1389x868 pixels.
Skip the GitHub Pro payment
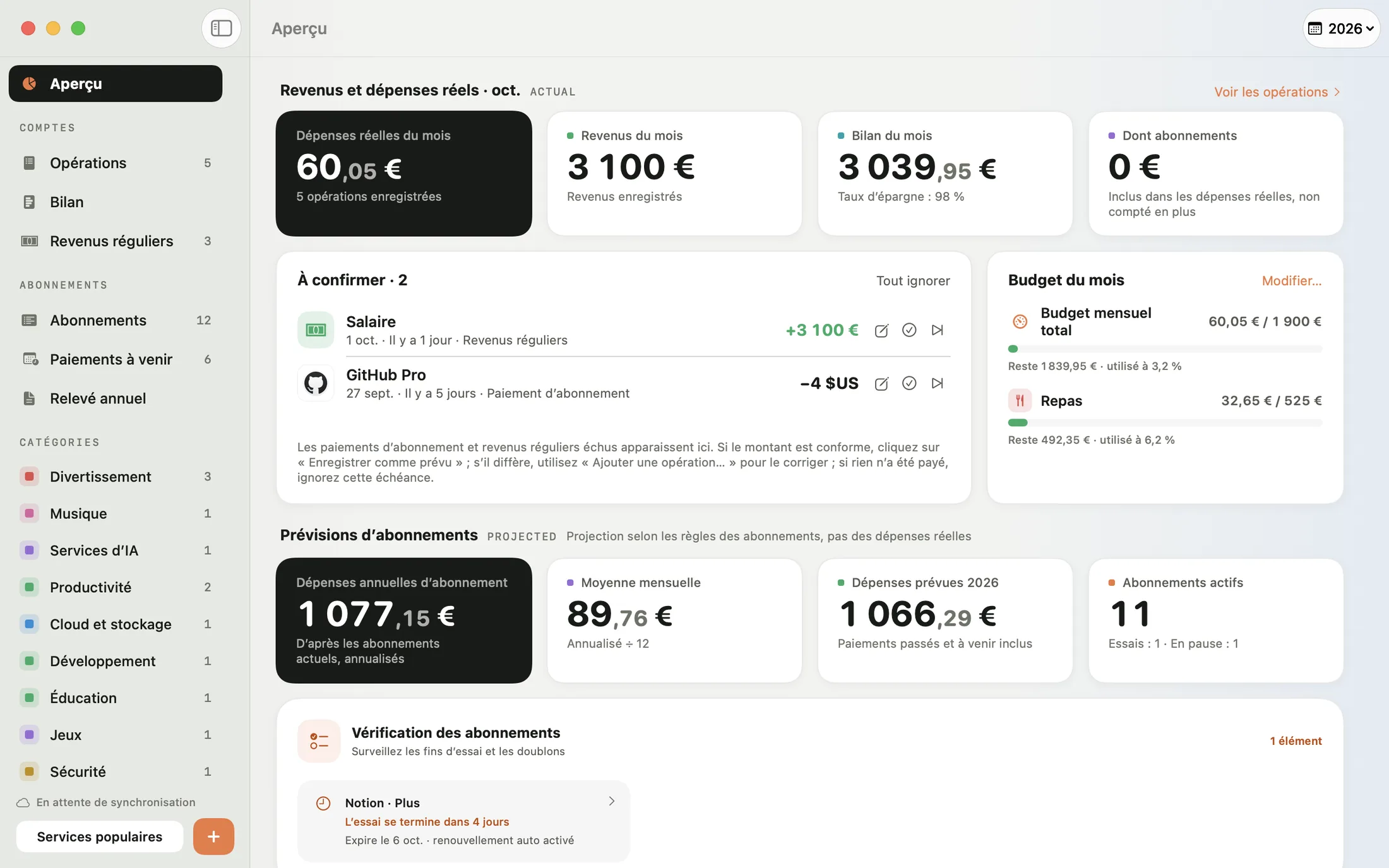(x=938, y=383)
